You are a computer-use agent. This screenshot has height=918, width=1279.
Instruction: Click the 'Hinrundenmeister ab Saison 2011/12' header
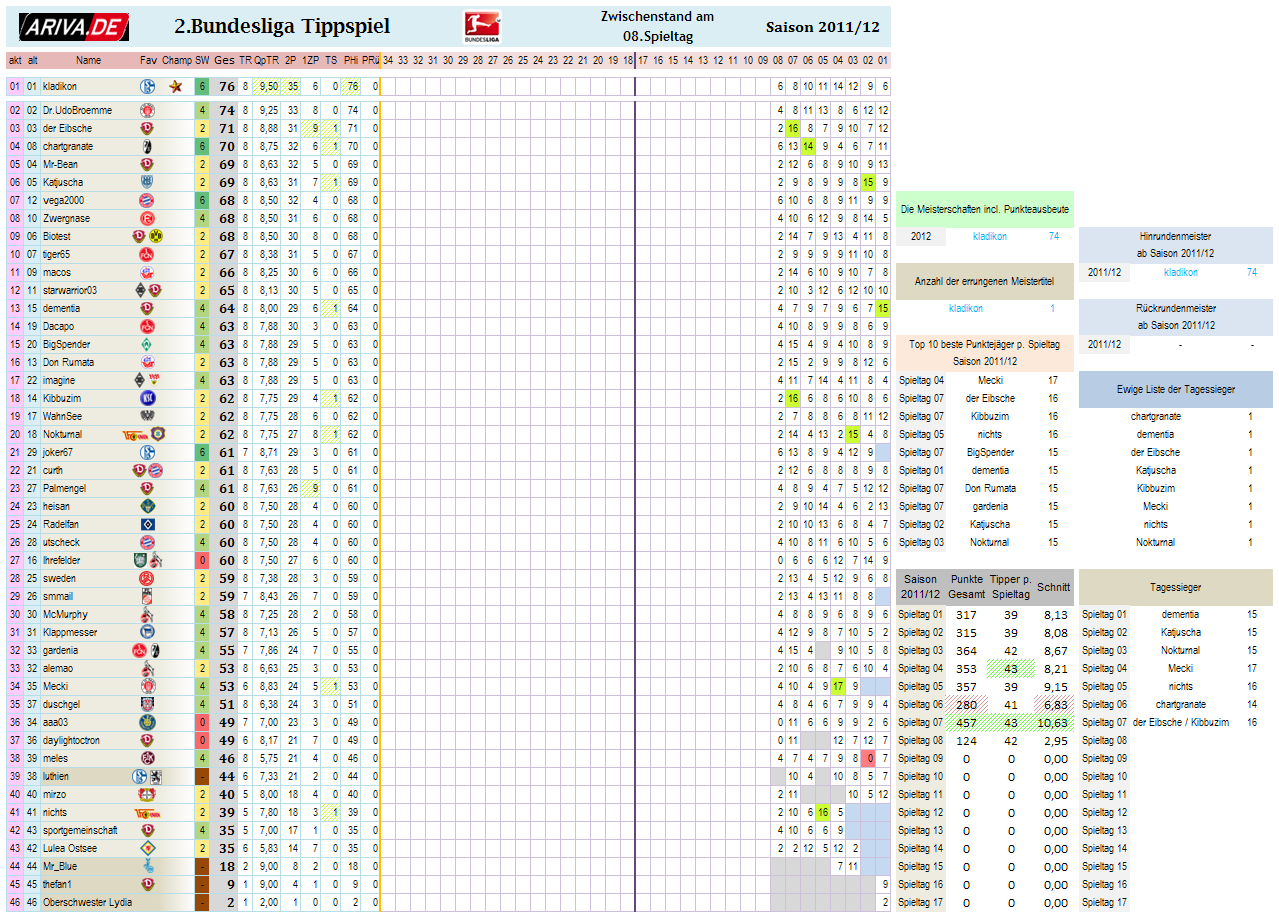tap(1176, 246)
